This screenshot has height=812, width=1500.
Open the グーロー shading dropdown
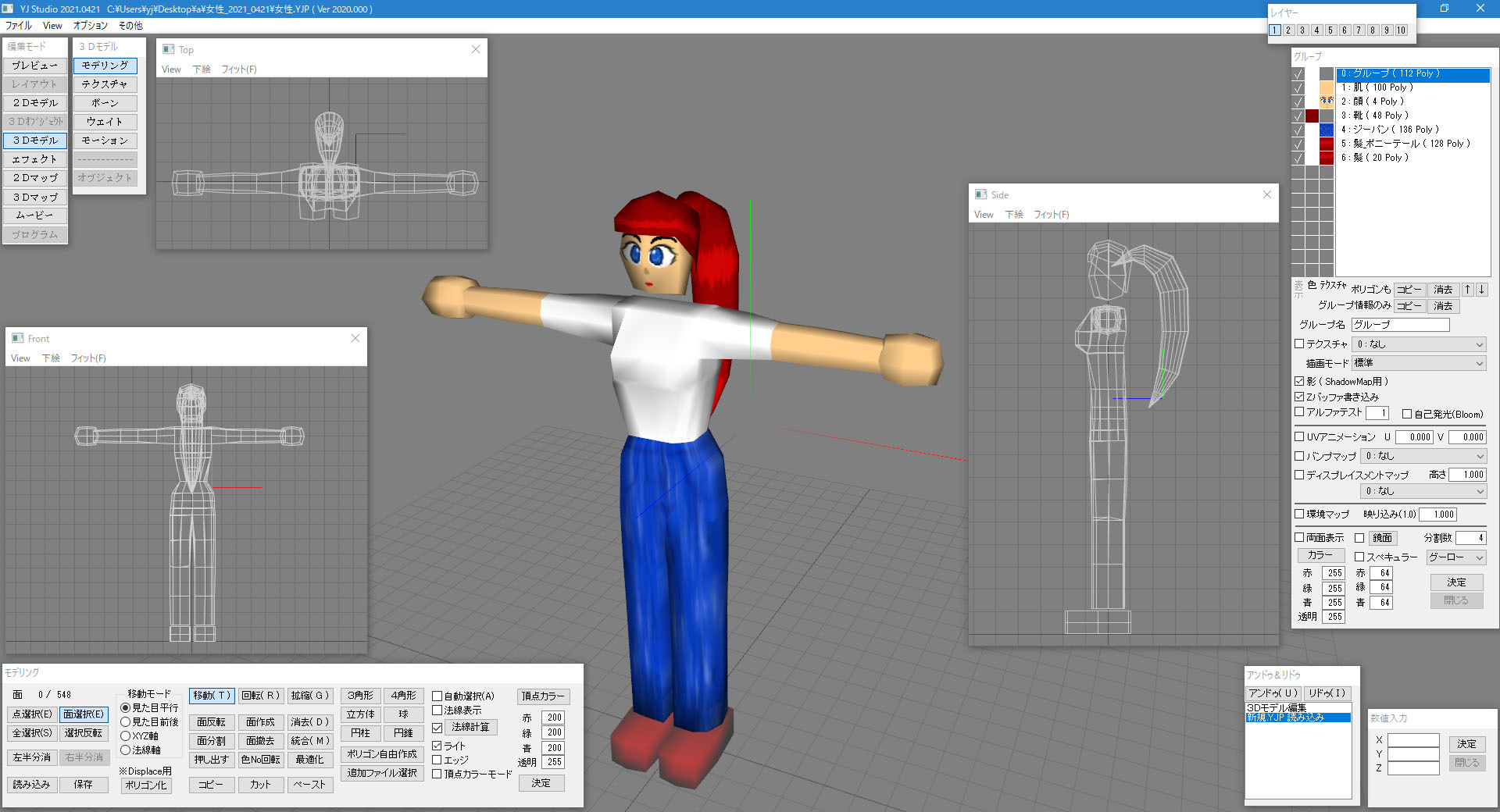point(1455,557)
